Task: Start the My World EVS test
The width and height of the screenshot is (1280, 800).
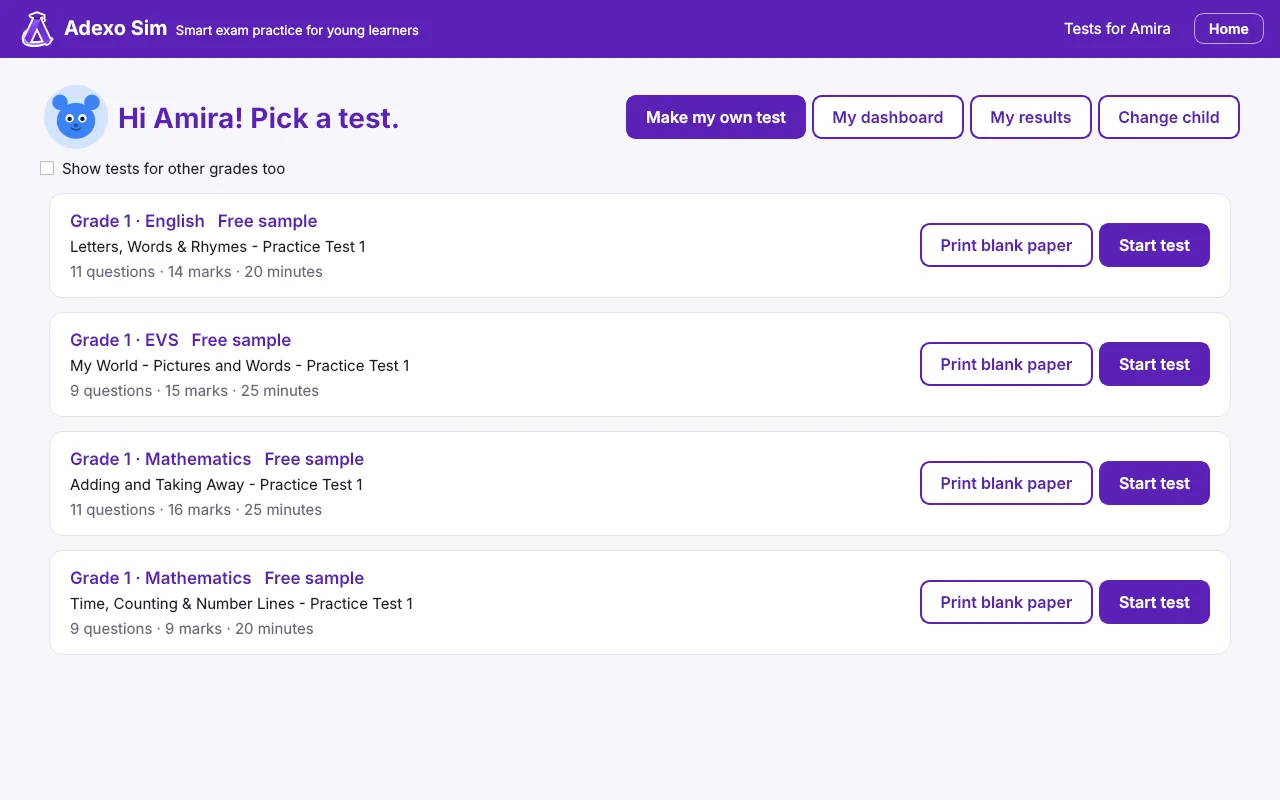Action: coord(1154,364)
